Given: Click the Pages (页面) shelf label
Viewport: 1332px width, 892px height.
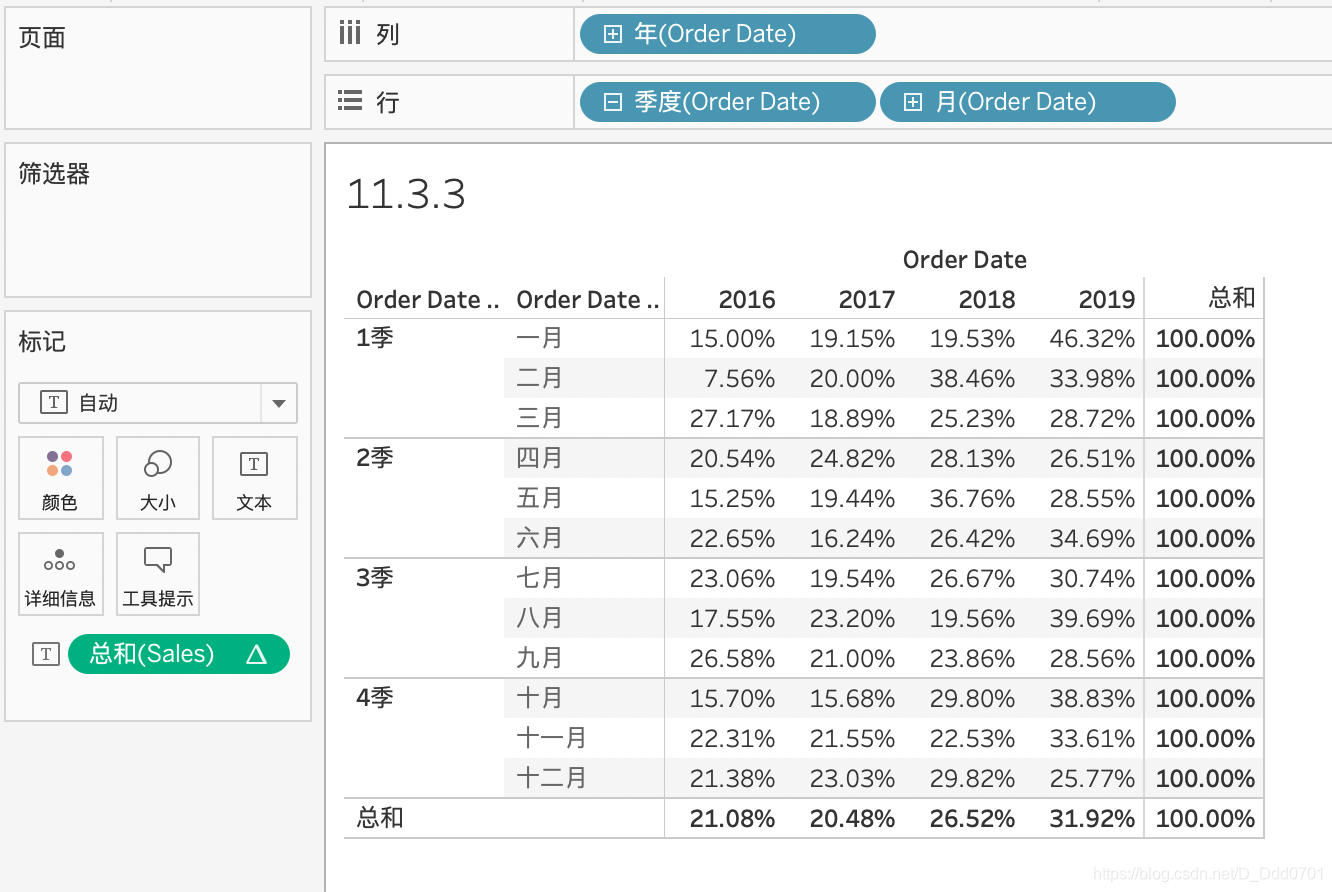Looking at the screenshot, I should 42,38.
